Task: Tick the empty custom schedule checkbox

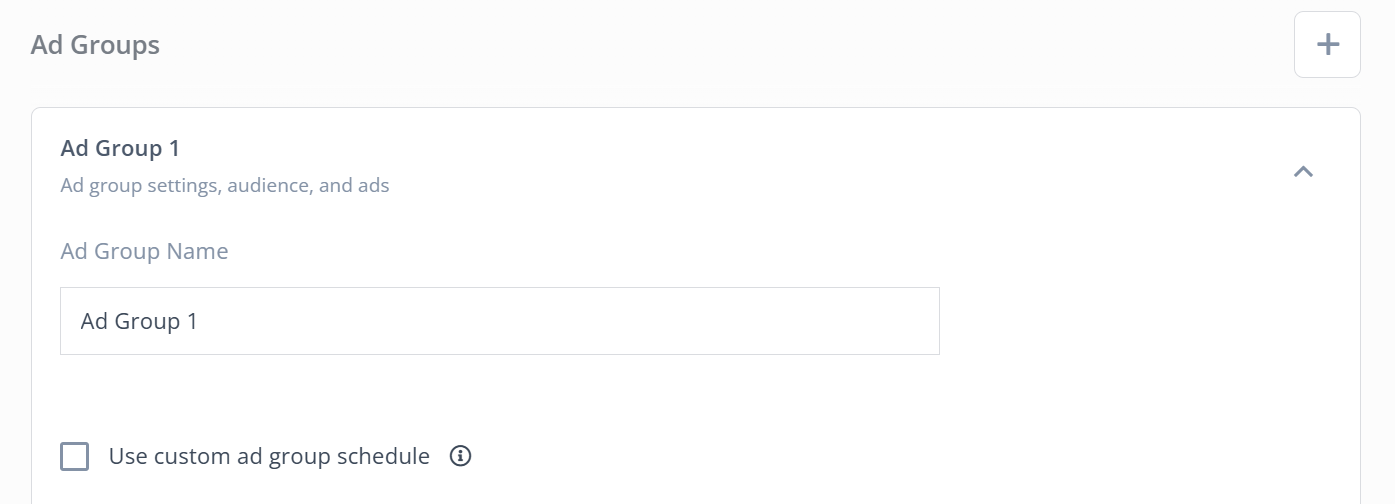Action: [x=75, y=457]
